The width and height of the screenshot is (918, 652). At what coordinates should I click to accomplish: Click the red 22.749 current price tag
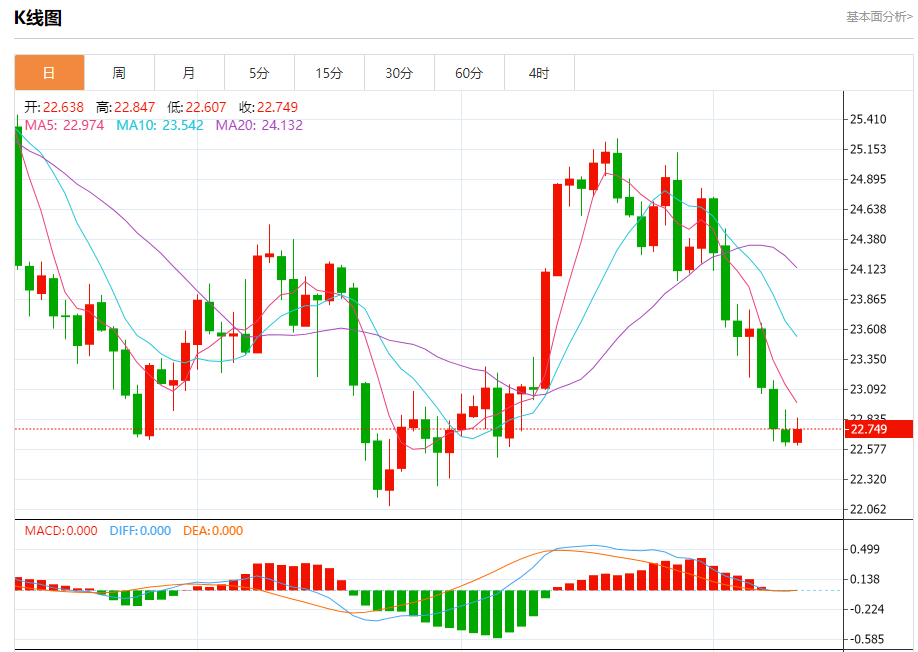pos(879,429)
